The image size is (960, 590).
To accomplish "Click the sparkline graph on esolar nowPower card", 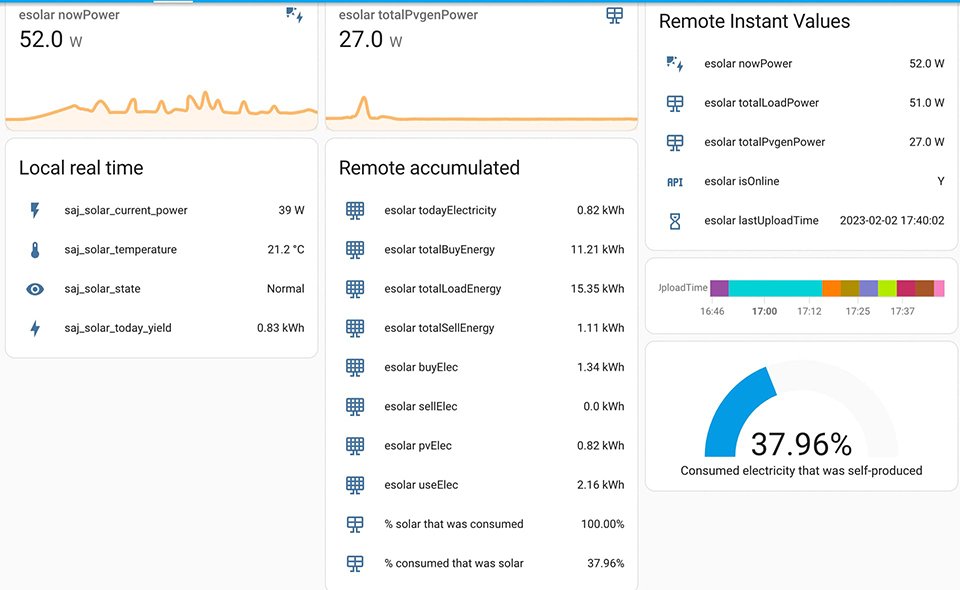I will tap(160, 110).
